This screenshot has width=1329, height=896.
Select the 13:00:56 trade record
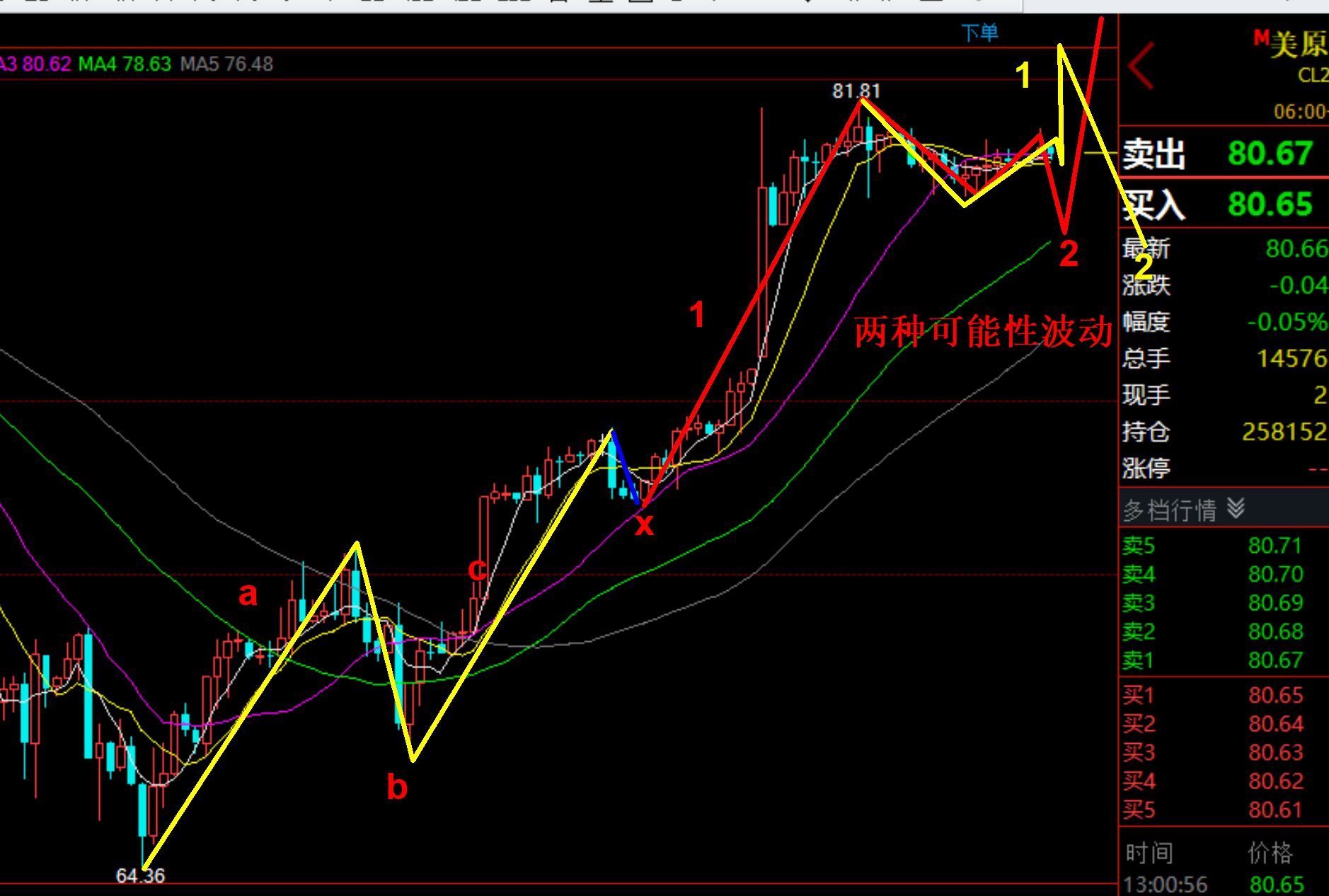tap(1224, 885)
